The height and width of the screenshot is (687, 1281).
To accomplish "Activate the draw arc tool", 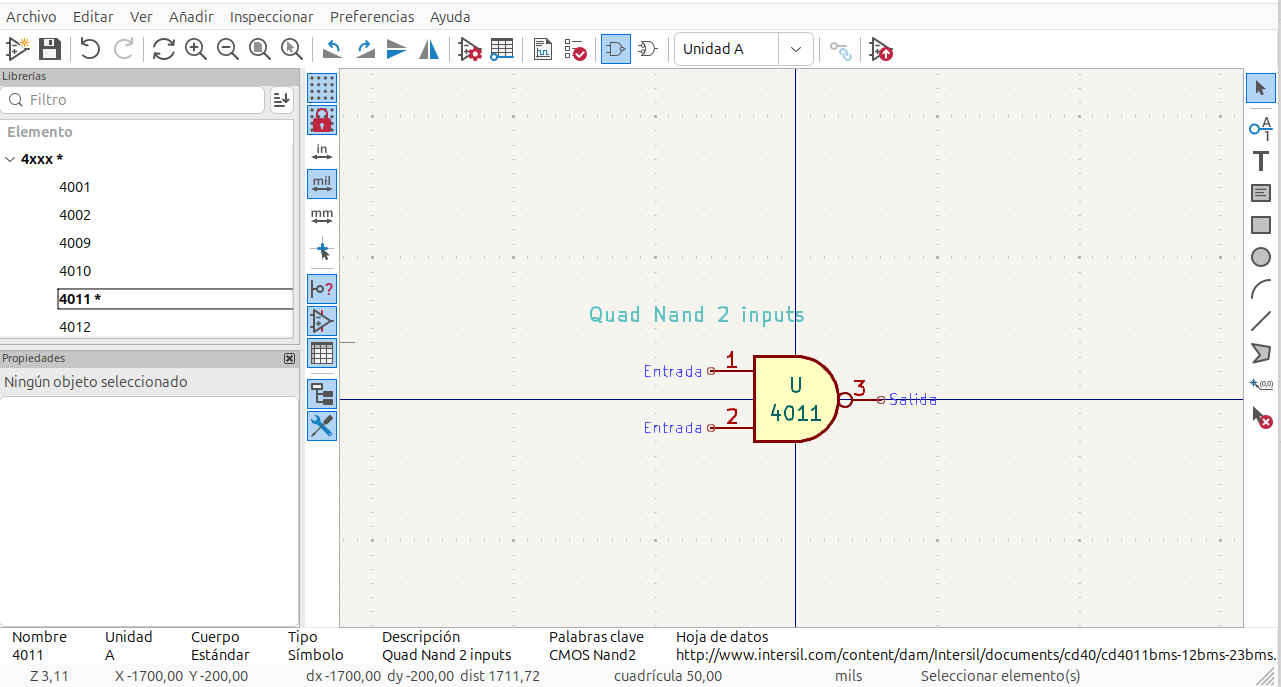I will click(x=1260, y=290).
